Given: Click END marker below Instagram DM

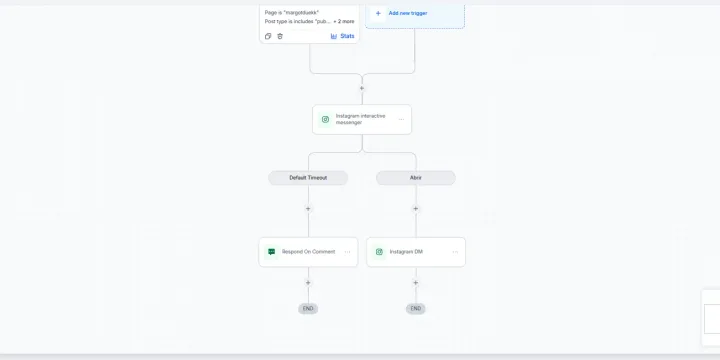Looking at the screenshot, I should click(x=416, y=309).
